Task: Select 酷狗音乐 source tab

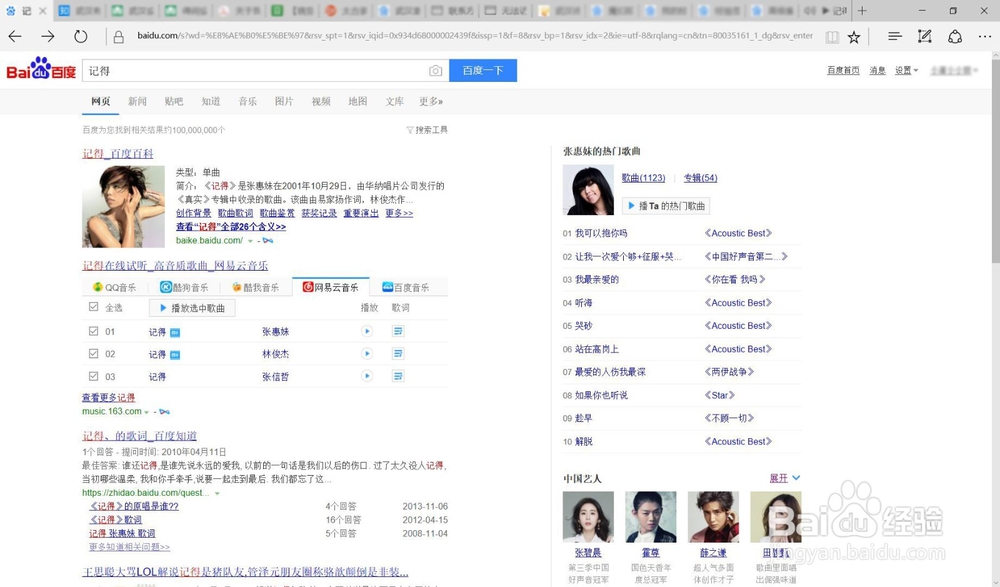Action: 184,287
